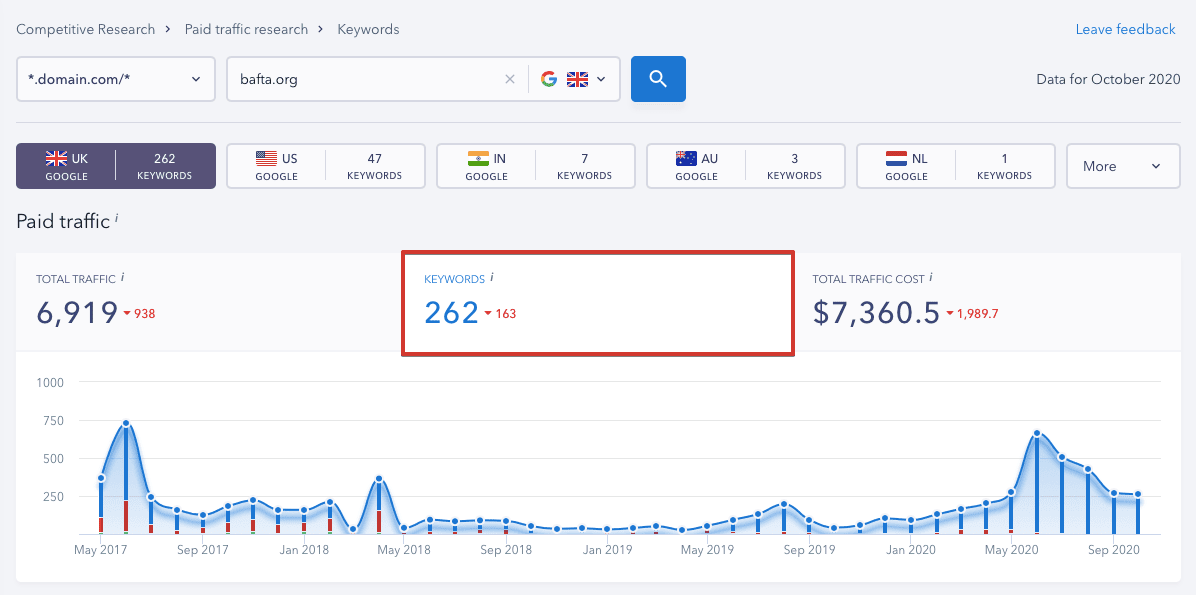Click the "Sep 2018" x-axis label
This screenshot has width=1196, height=595.
(506, 549)
